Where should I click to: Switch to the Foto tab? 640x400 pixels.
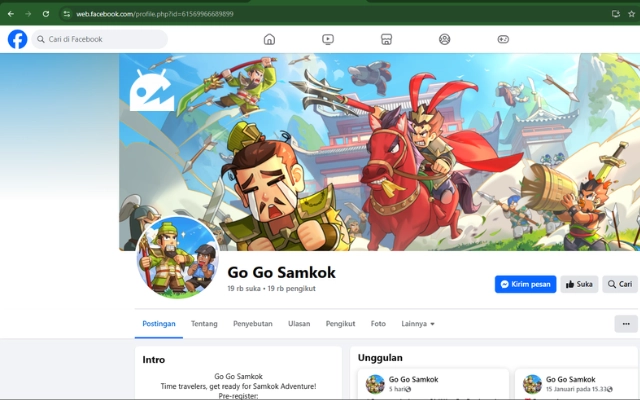[x=378, y=324]
